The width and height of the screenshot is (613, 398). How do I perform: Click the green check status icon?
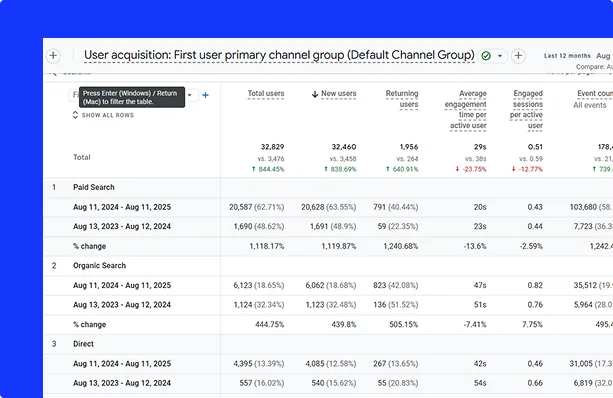[x=486, y=56]
